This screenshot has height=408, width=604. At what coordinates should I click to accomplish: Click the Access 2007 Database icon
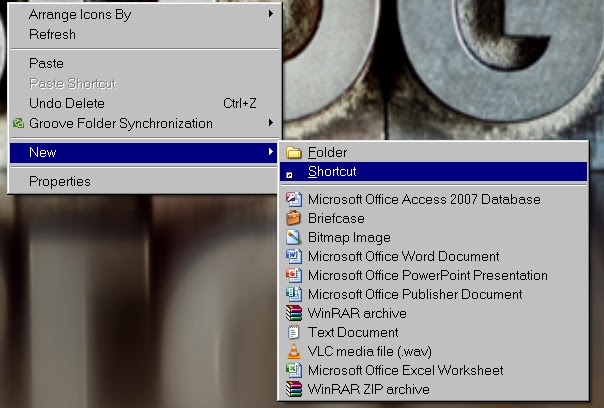294,199
